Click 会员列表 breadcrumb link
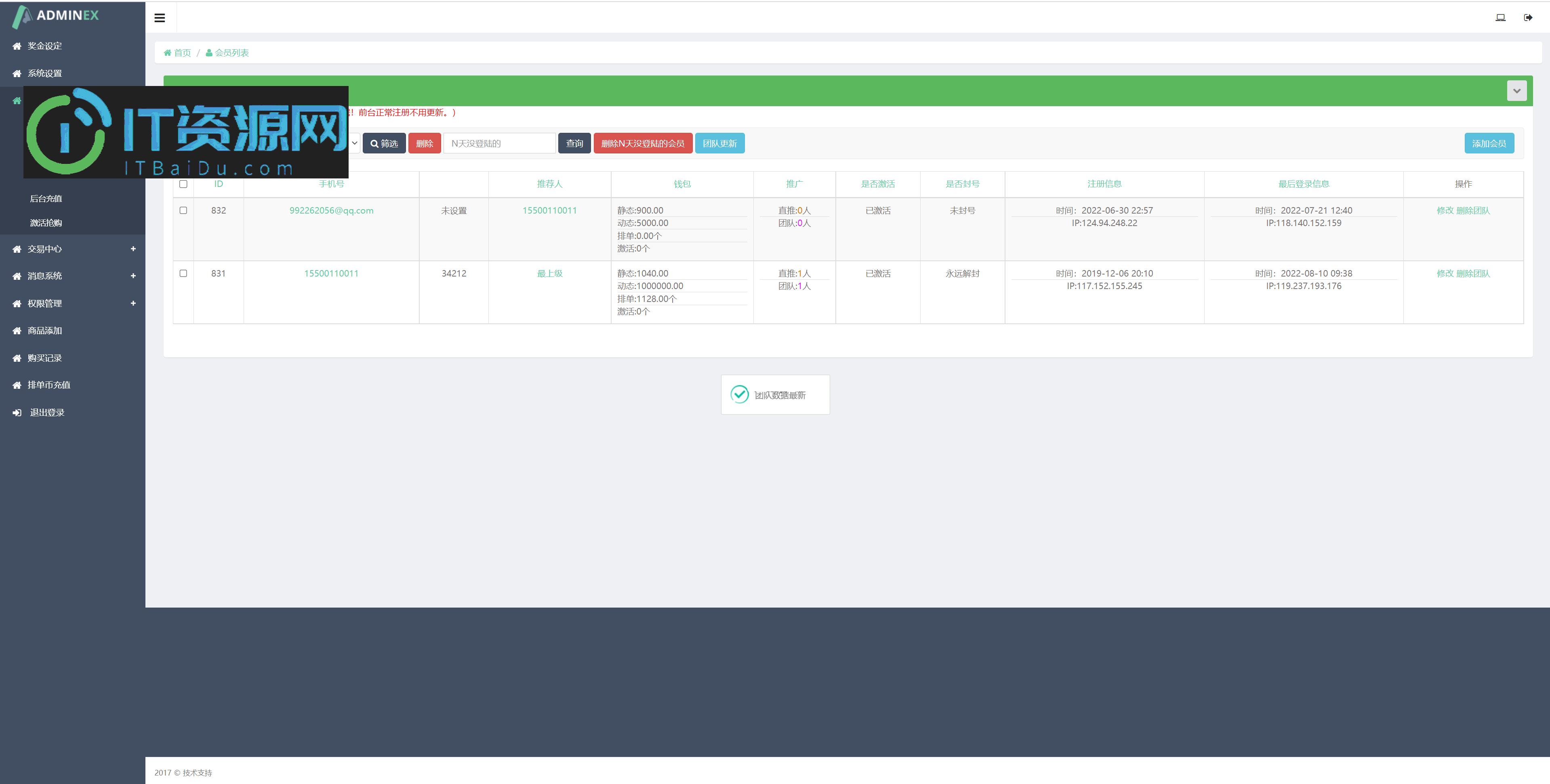Screen dimensions: 1550x784 tap(231, 53)
